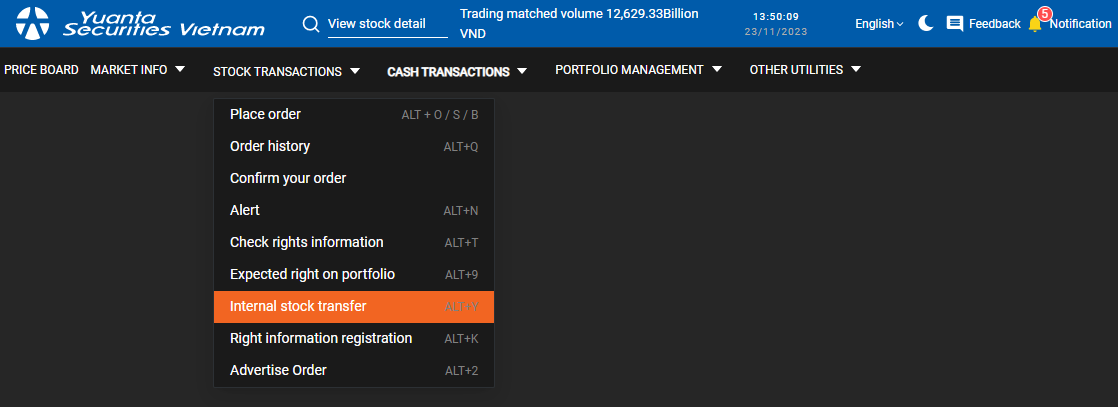Viewport: 1118px width, 407px height.
Task: Go to the Price Board
Action: coord(41,70)
